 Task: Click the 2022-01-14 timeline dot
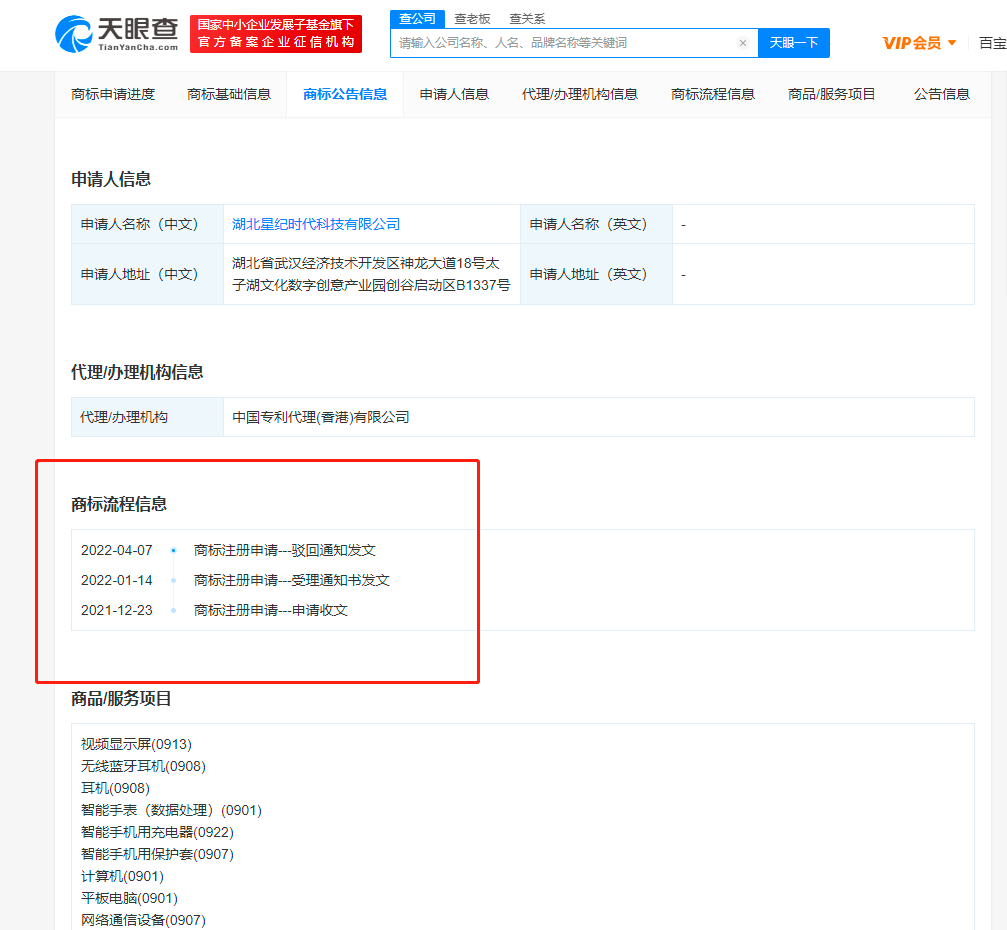click(x=173, y=581)
